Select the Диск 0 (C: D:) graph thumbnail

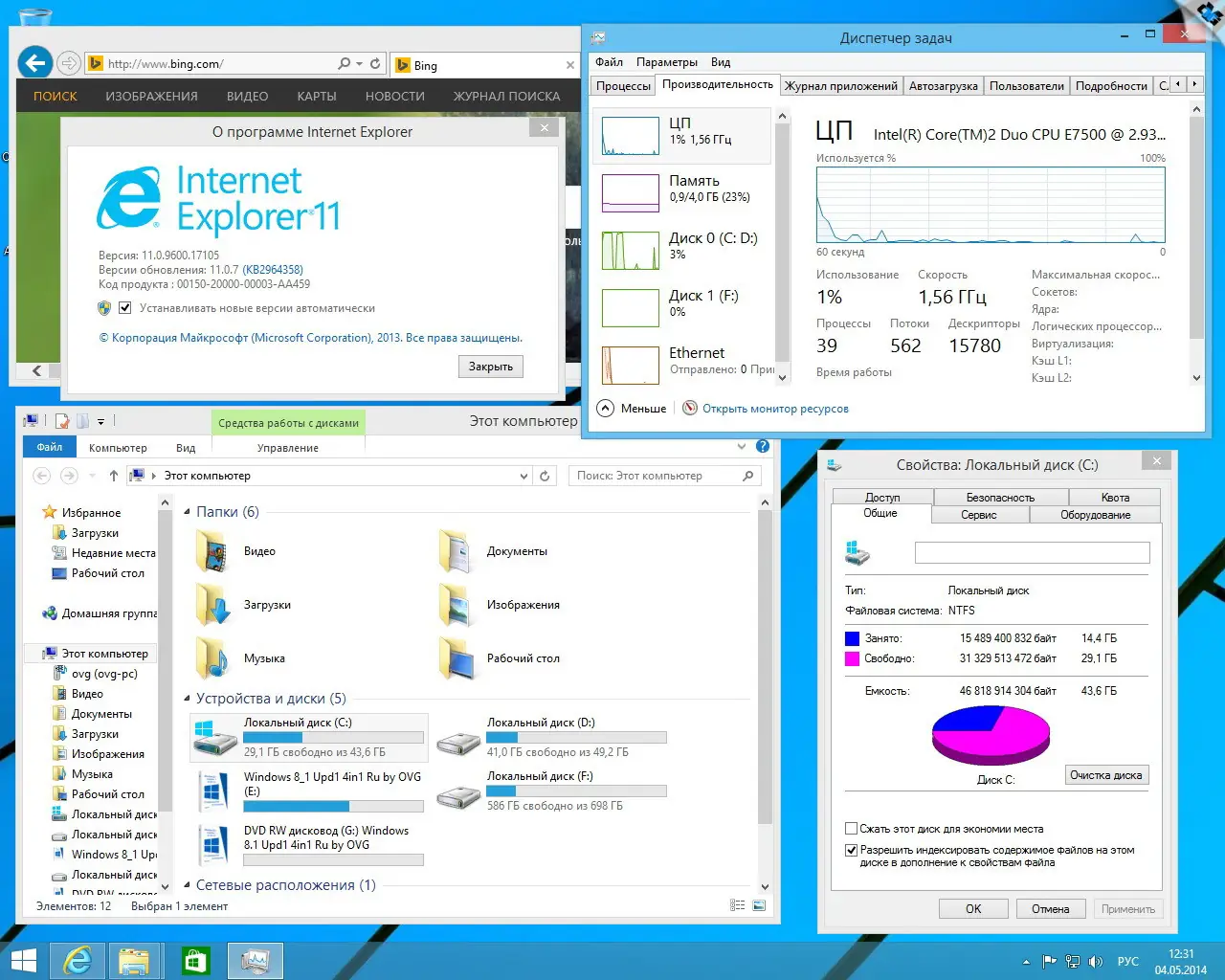pos(630,250)
